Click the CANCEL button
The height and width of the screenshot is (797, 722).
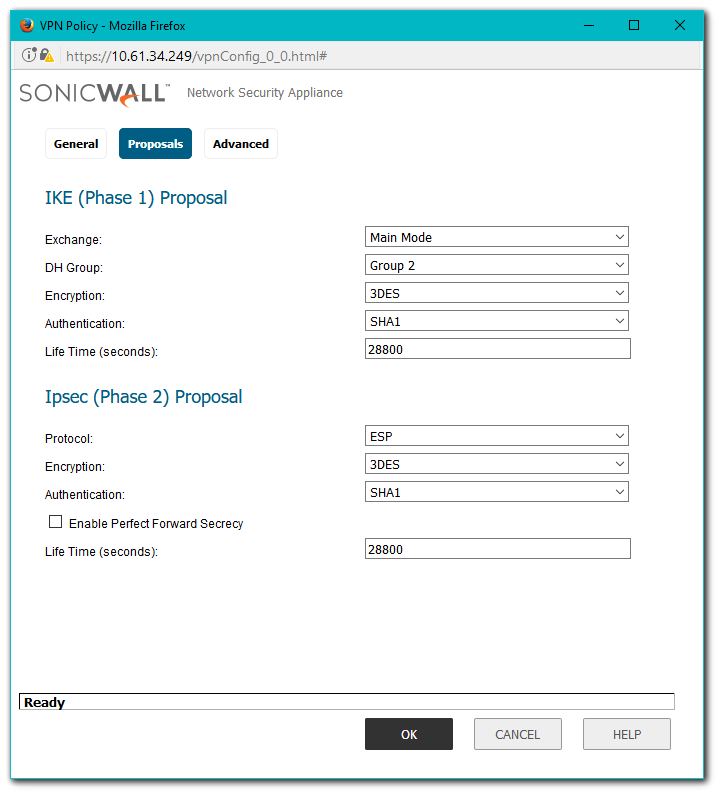click(x=517, y=734)
